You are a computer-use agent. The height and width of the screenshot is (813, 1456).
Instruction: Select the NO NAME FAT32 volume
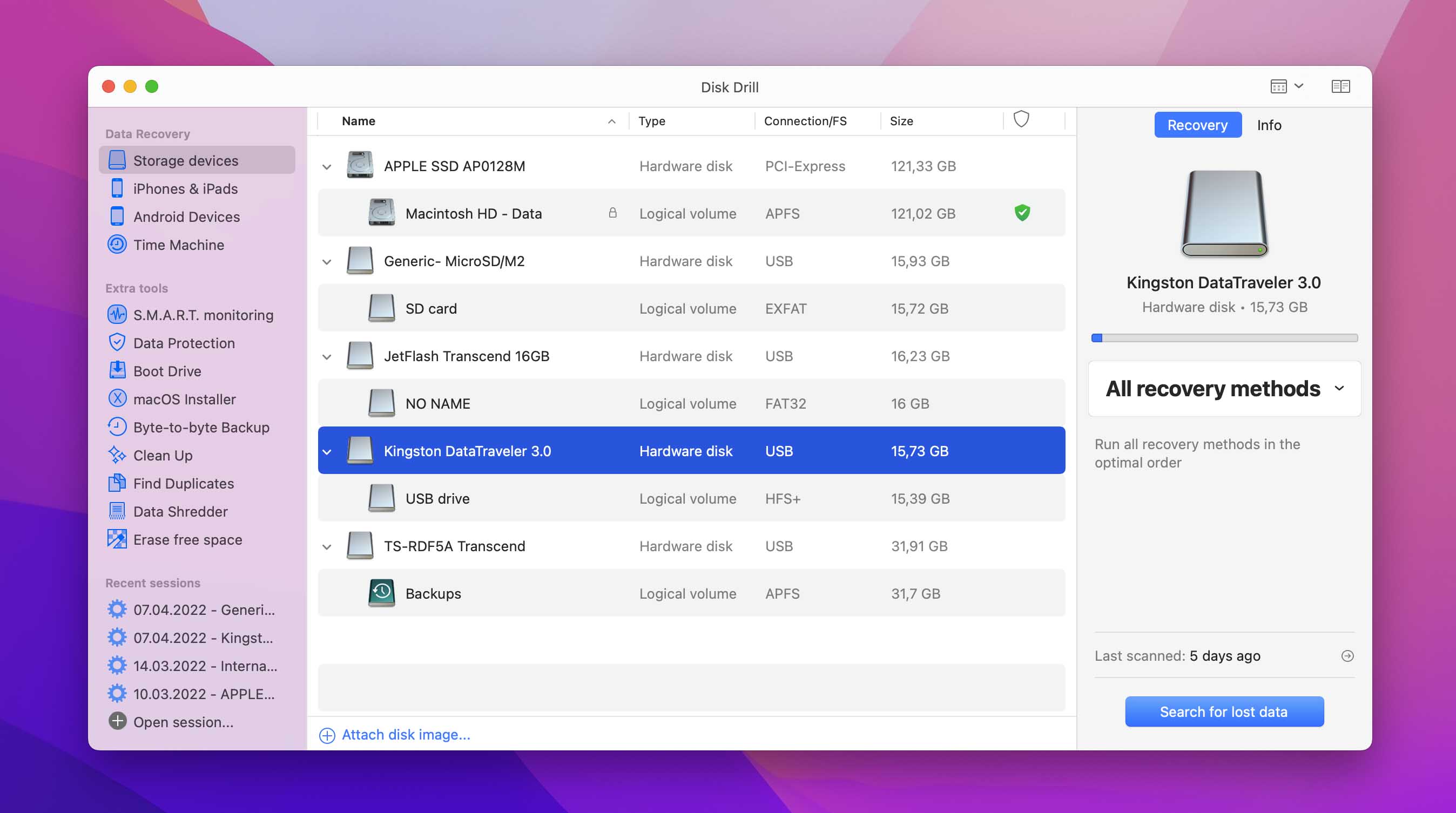click(691, 403)
